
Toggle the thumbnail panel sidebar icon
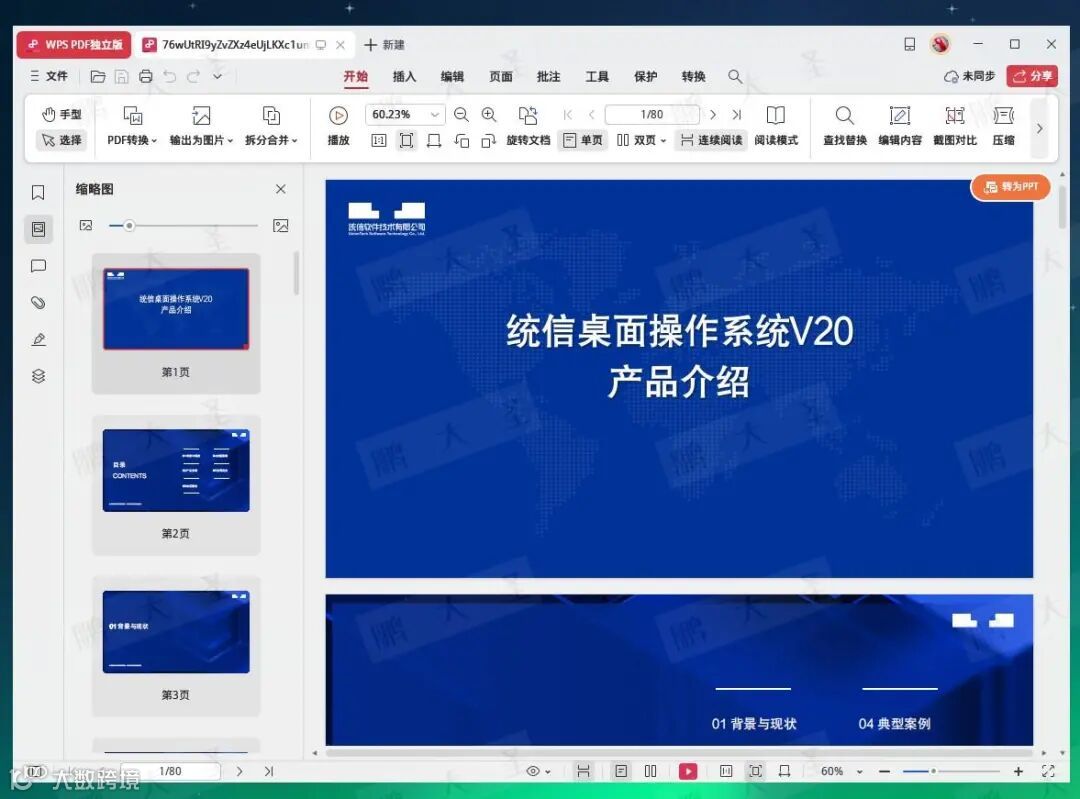point(39,229)
